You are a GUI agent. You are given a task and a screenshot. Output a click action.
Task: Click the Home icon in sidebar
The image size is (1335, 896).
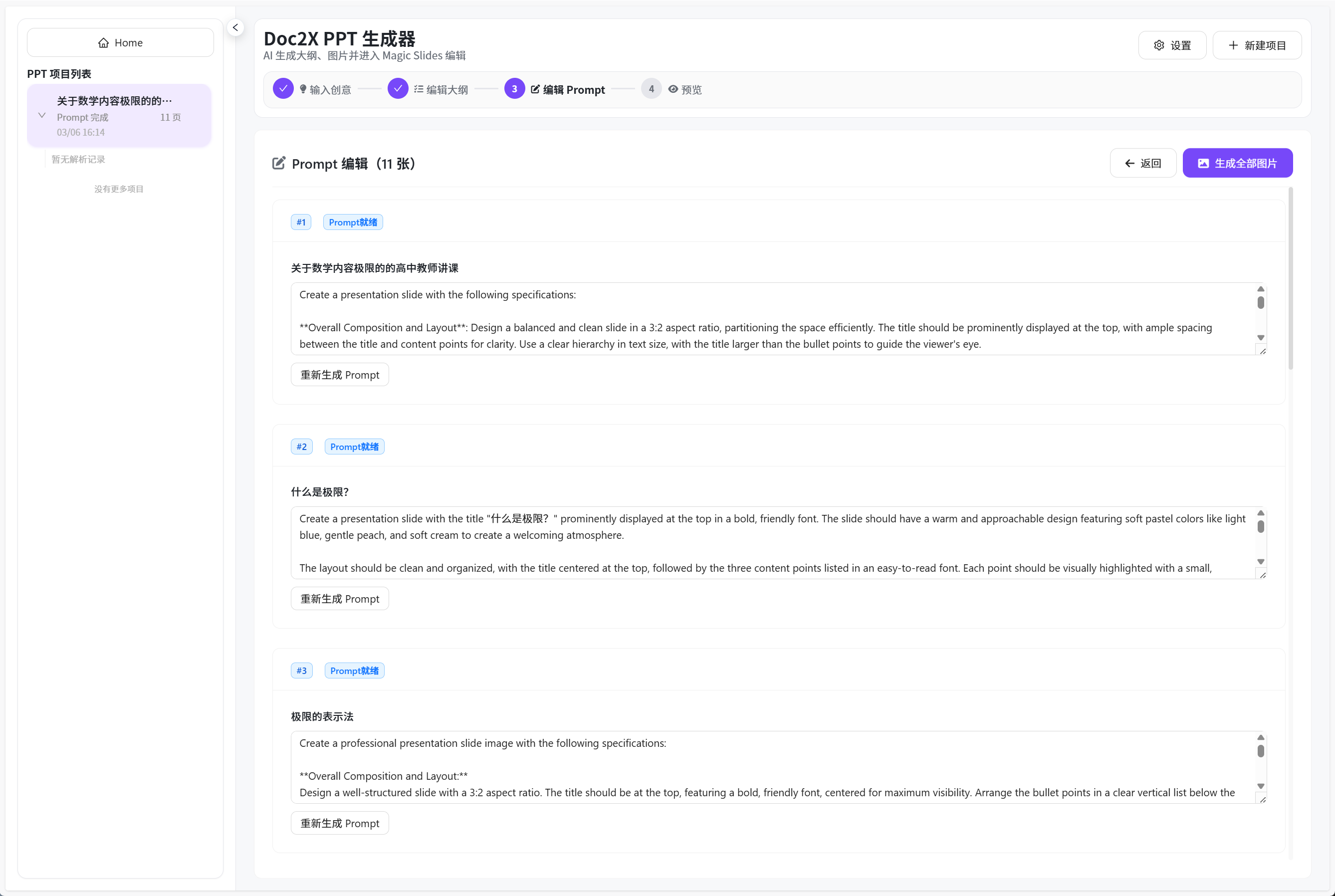tap(103, 43)
